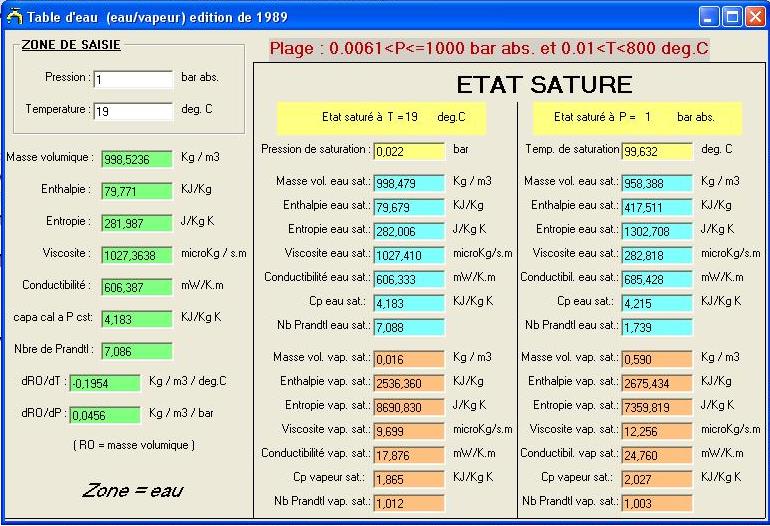Image resolution: width=770 pixels, height=526 pixels.
Task: Click Masse vol. vap. sat. value 0,590
Action: (x=657, y=359)
